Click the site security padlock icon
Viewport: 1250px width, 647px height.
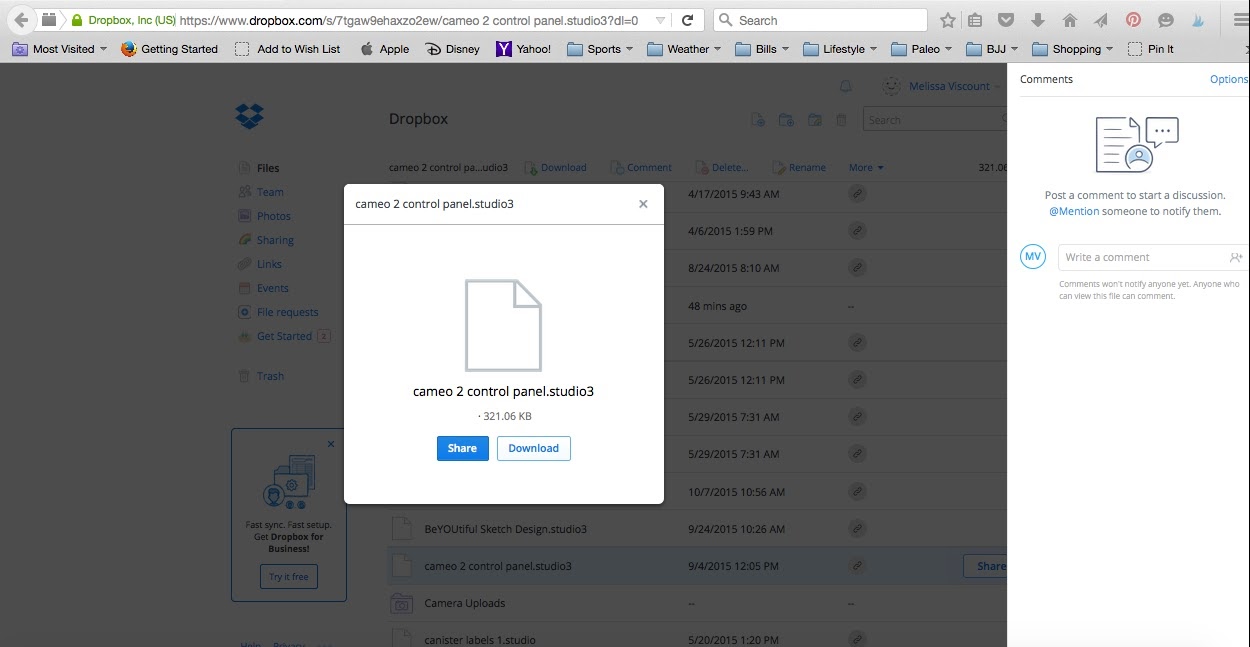(77, 20)
